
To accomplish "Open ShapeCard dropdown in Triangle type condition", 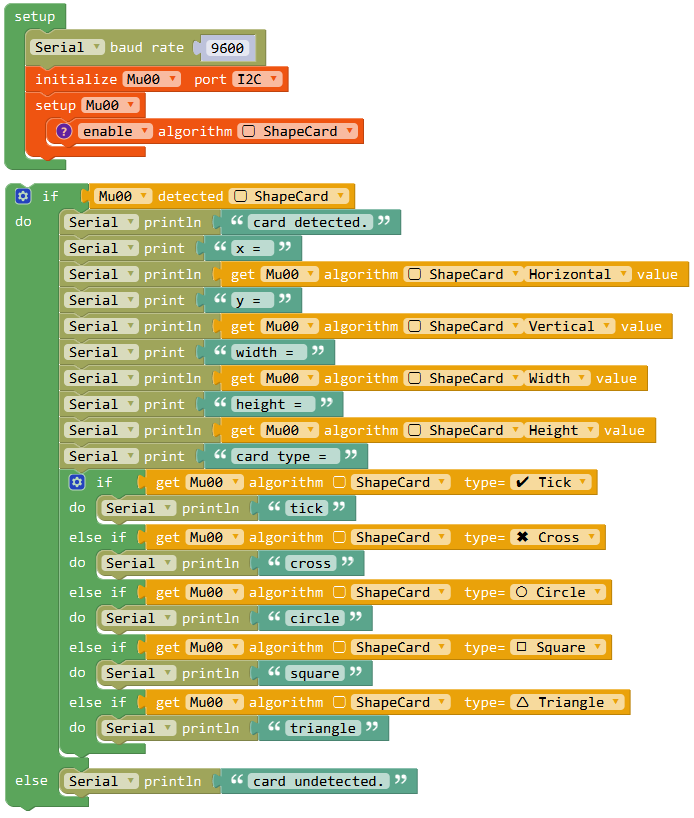I will click(x=401, y=702).
